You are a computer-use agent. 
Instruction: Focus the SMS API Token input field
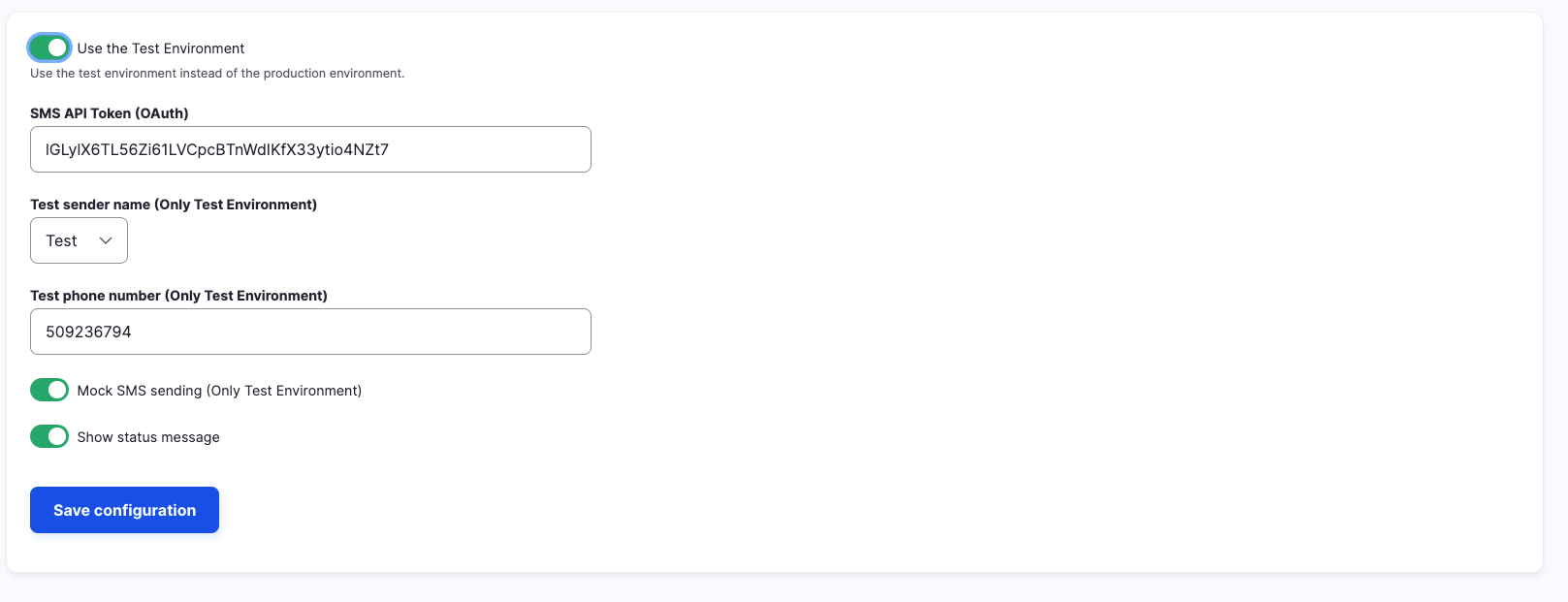pos(310,149)
